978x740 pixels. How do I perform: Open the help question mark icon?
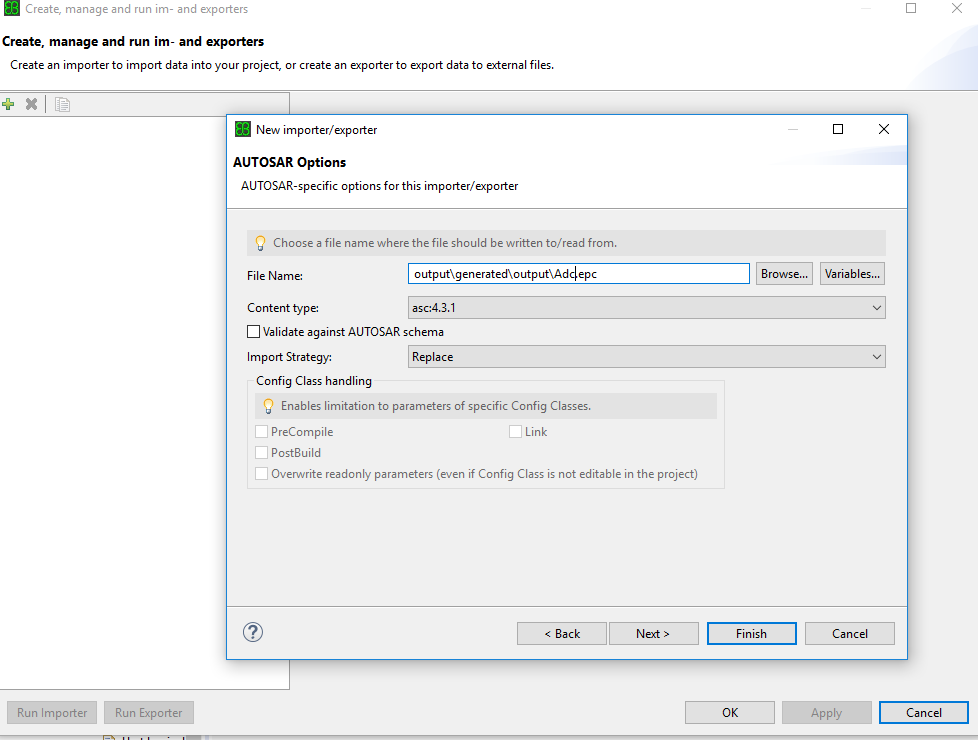tap(253, 632)
